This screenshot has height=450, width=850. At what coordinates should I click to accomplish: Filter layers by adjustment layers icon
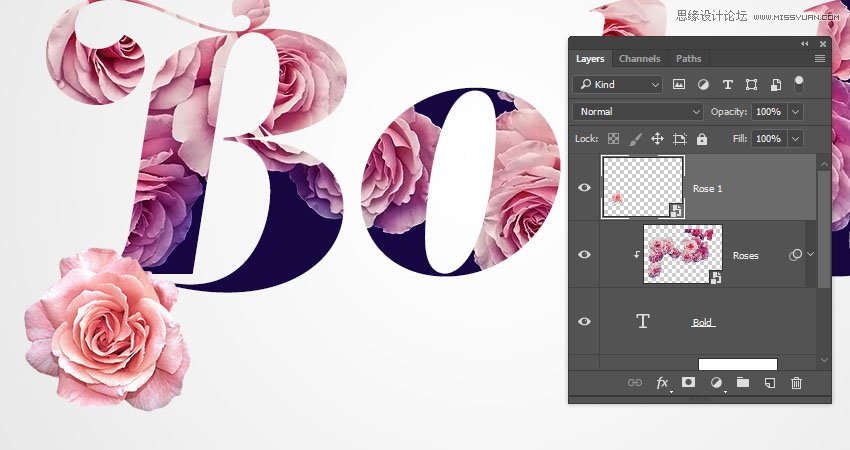pos(703,84)
